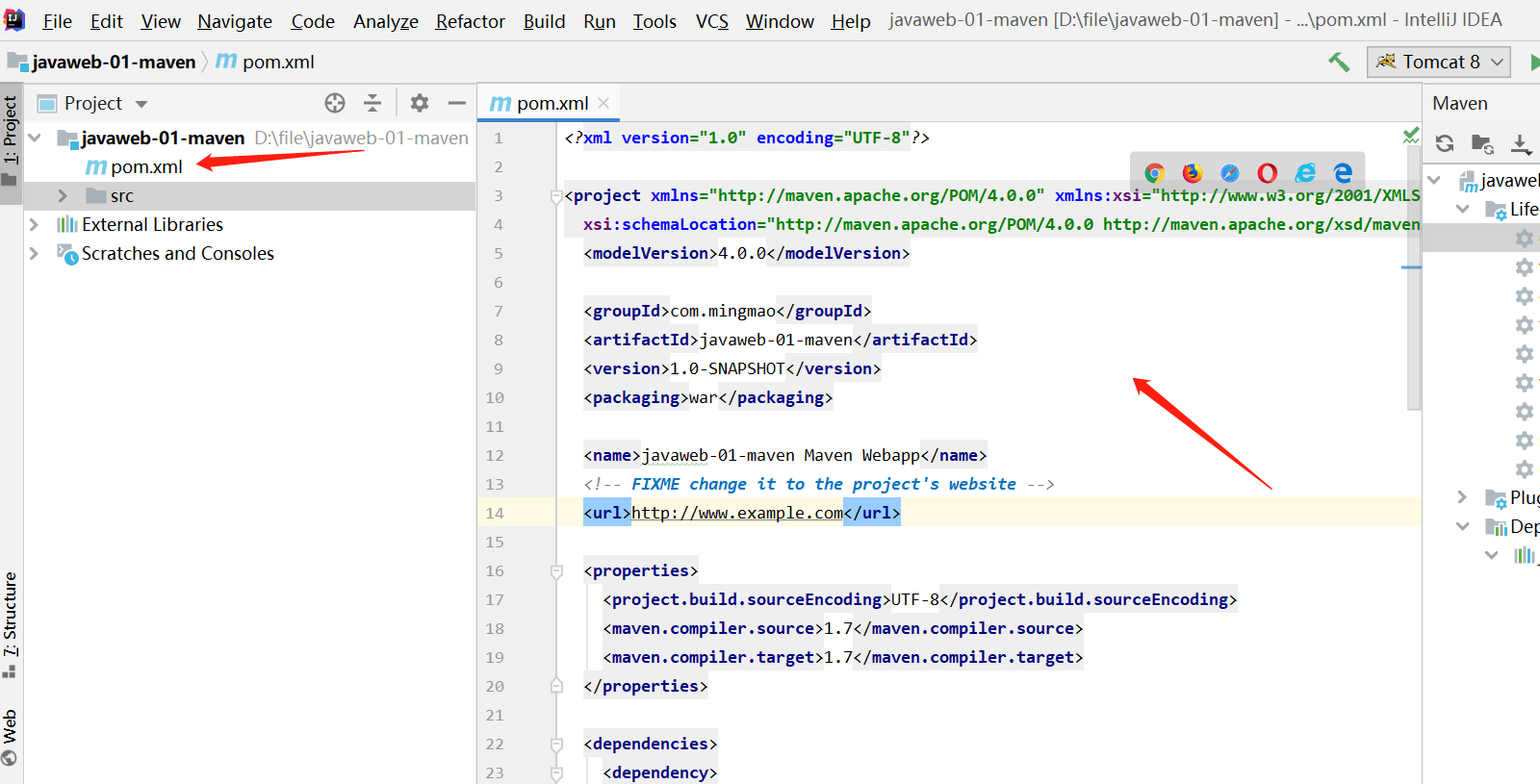The width and height of the screenshot is (1540, 784).
Task: Click the project.build.sourceEncoding UTF-8 line
Action: coord(920,599)
